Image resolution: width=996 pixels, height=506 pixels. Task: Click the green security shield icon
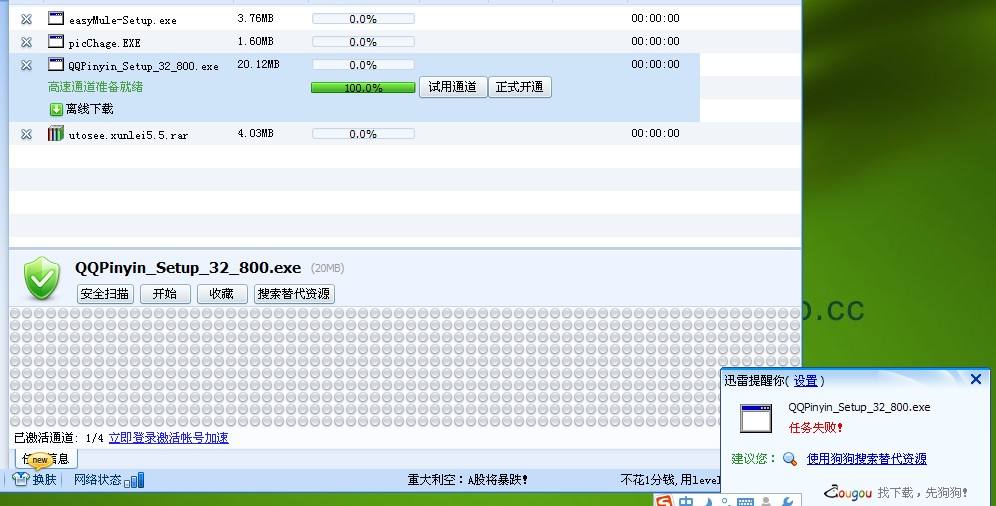[42, 278]
